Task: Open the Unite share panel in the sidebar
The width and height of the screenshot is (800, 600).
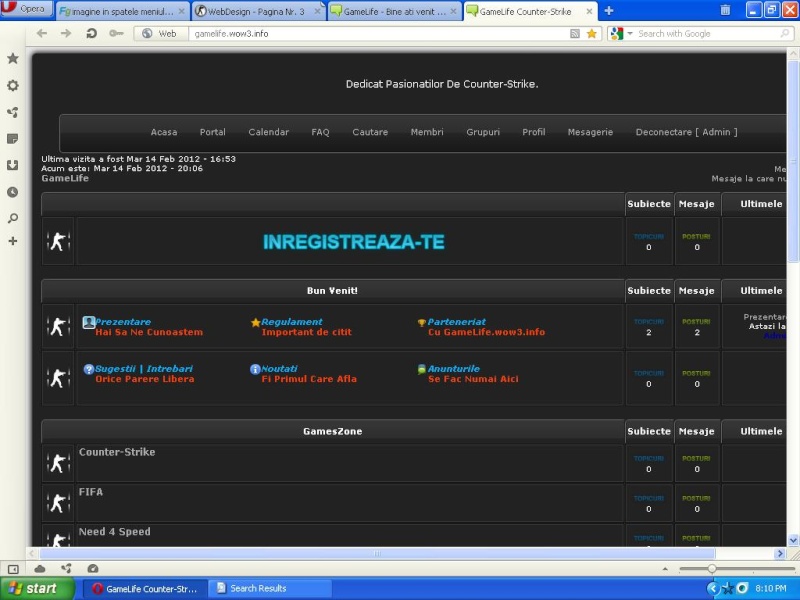Action: pos(13,112)
